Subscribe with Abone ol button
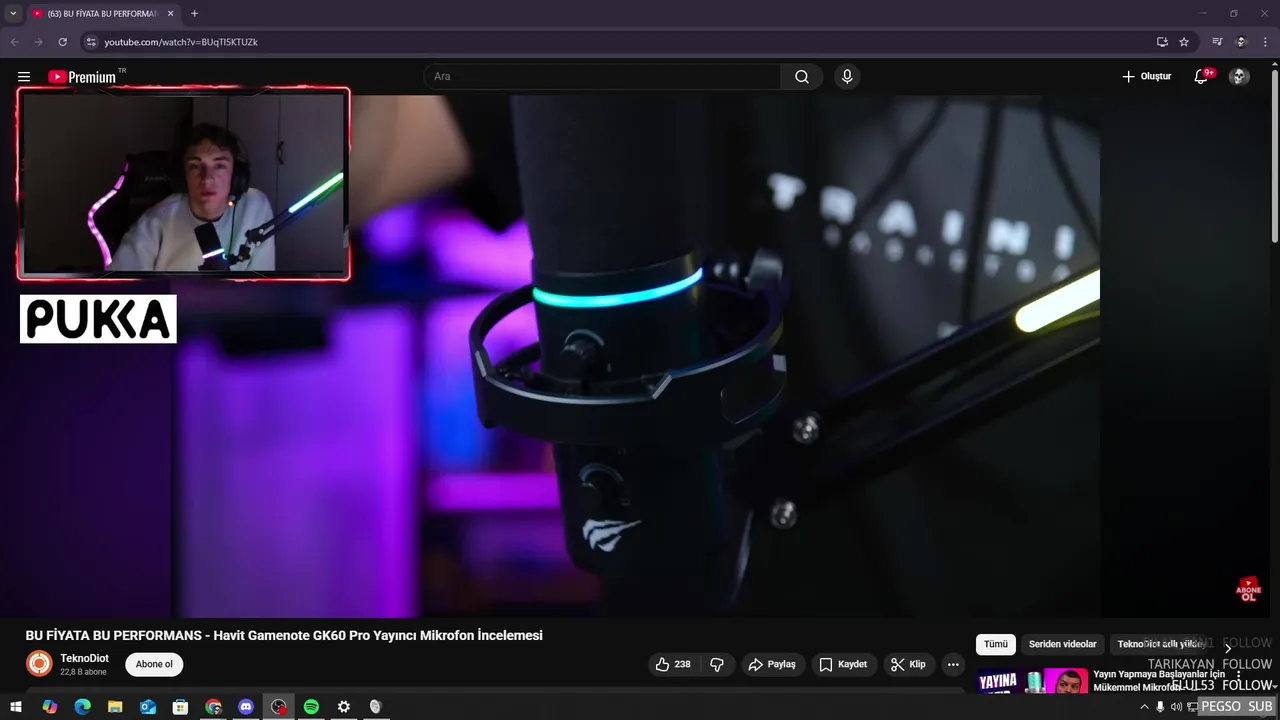The width and height of the screenshot is (1280, 720). pos(154,664)
